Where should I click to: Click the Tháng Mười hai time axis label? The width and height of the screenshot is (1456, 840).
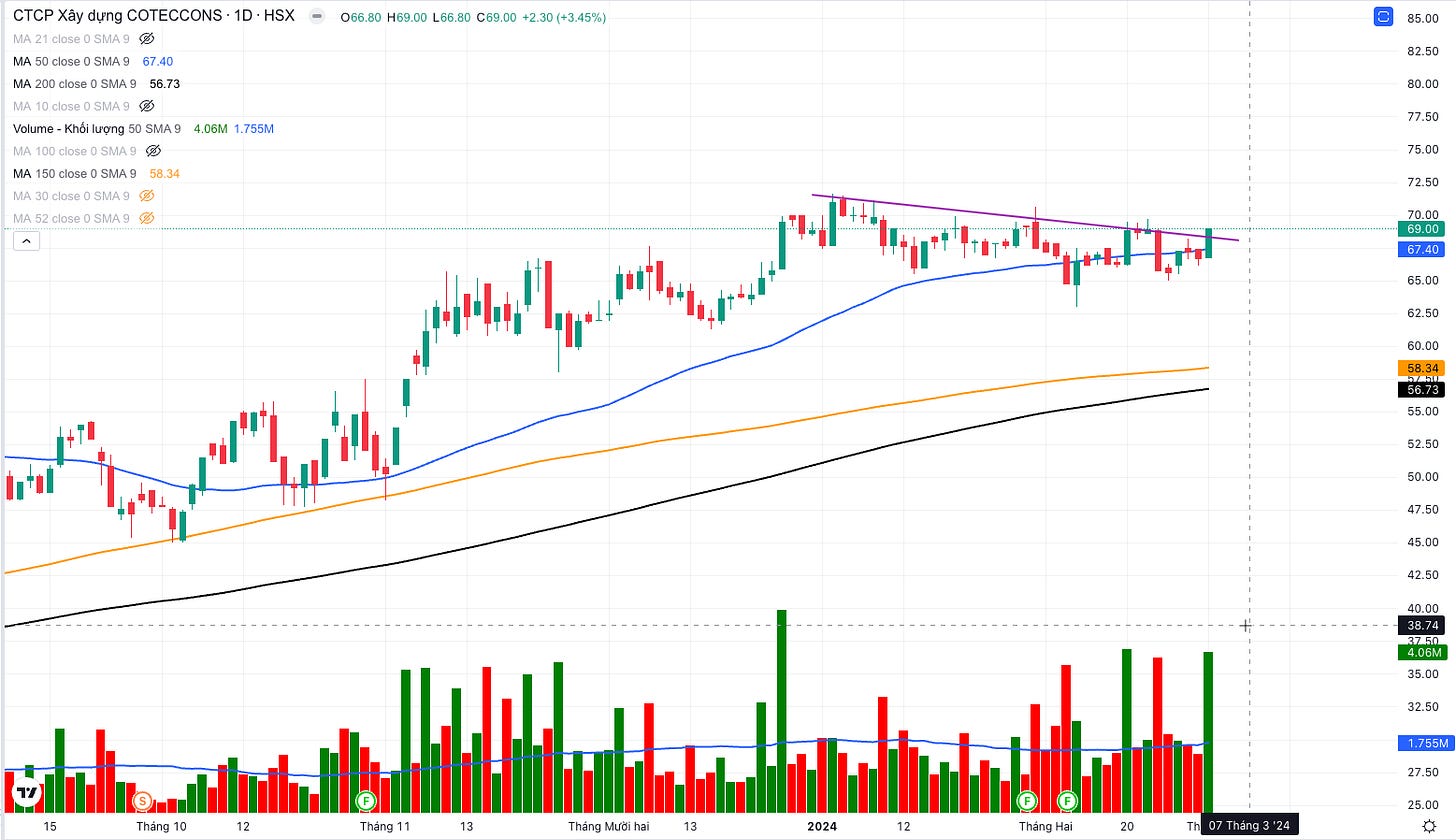coord(609,827)
